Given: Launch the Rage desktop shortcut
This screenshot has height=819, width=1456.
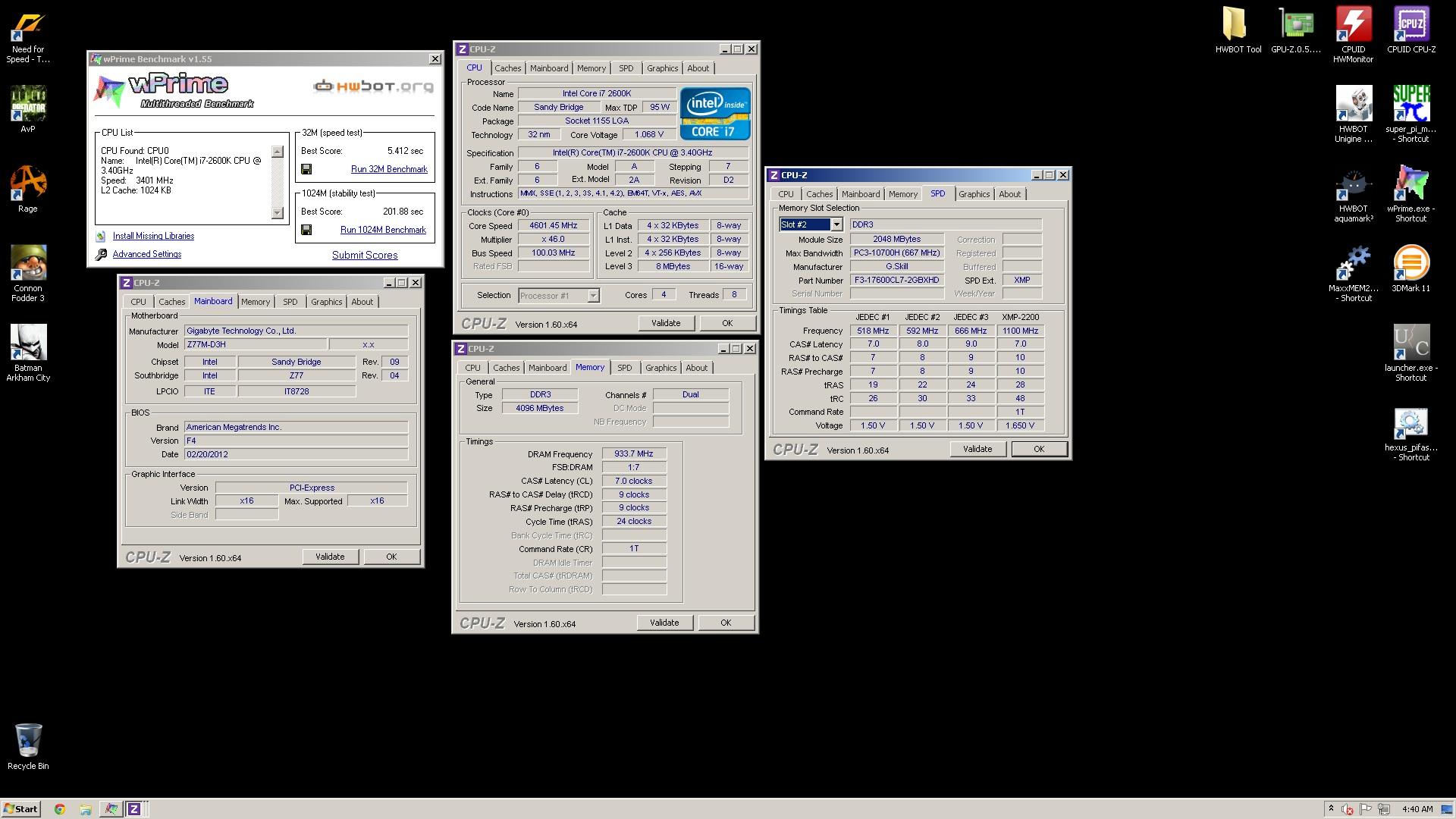Looking at the screenshot, I should tap(28, 190).
